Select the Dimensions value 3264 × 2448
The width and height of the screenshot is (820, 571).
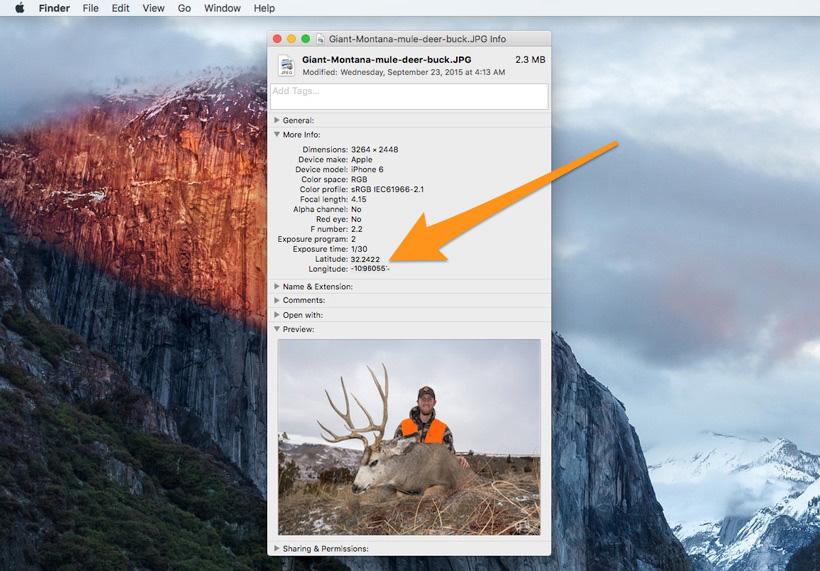point(374,150)
